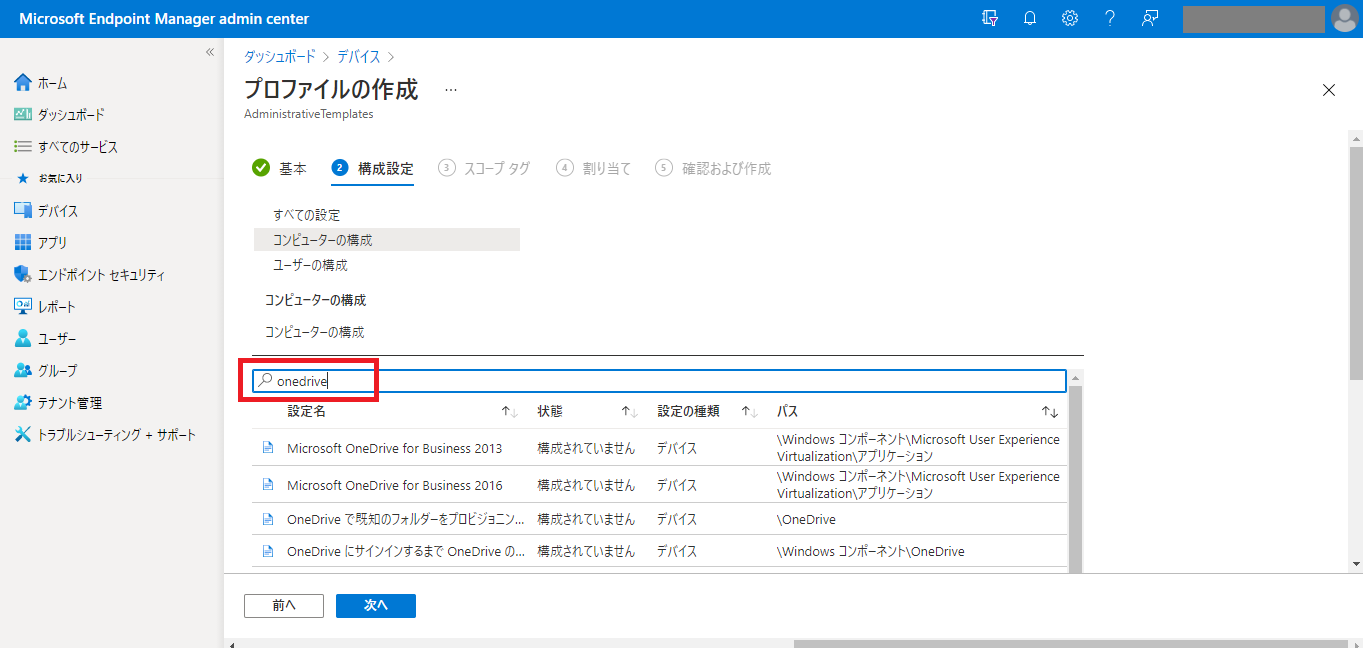Go to the 基本 wizard step

point(280,168)
